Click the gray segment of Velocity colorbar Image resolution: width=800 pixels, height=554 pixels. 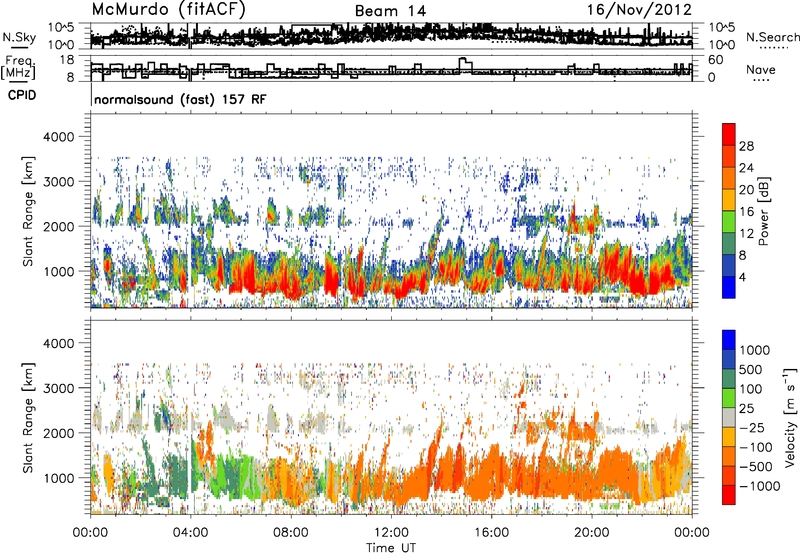729,417
